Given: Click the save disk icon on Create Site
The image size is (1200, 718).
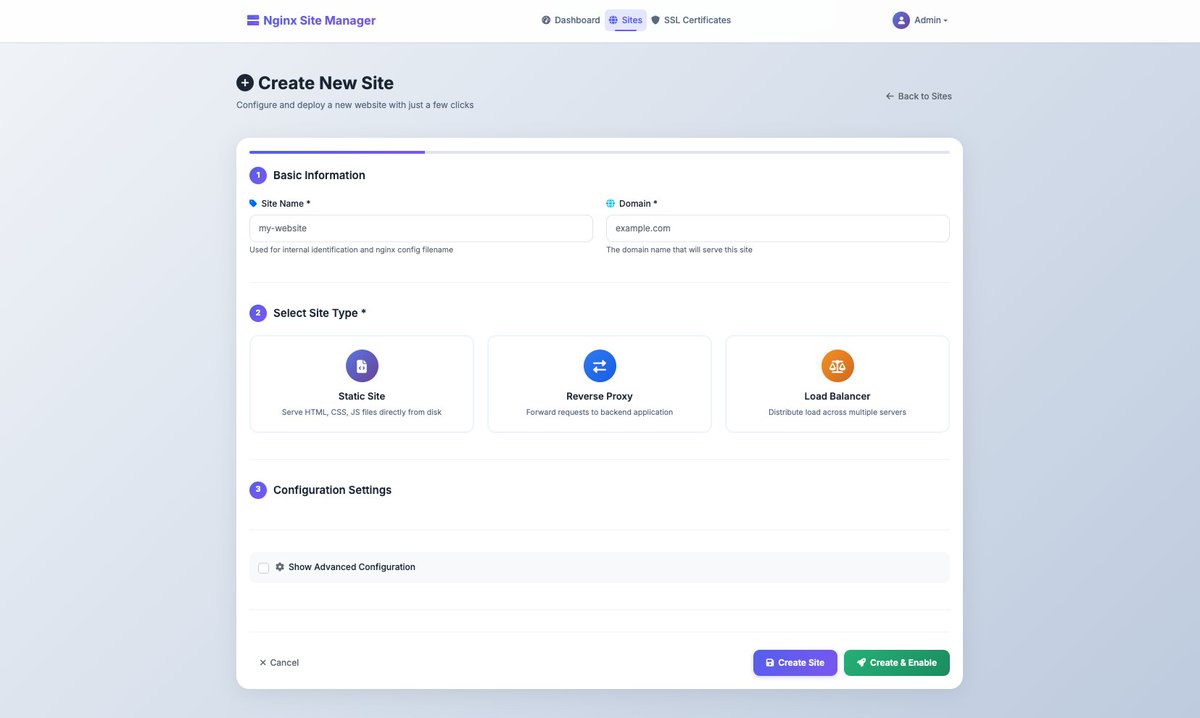Looking at the screenshot, I should pos(770,663).
